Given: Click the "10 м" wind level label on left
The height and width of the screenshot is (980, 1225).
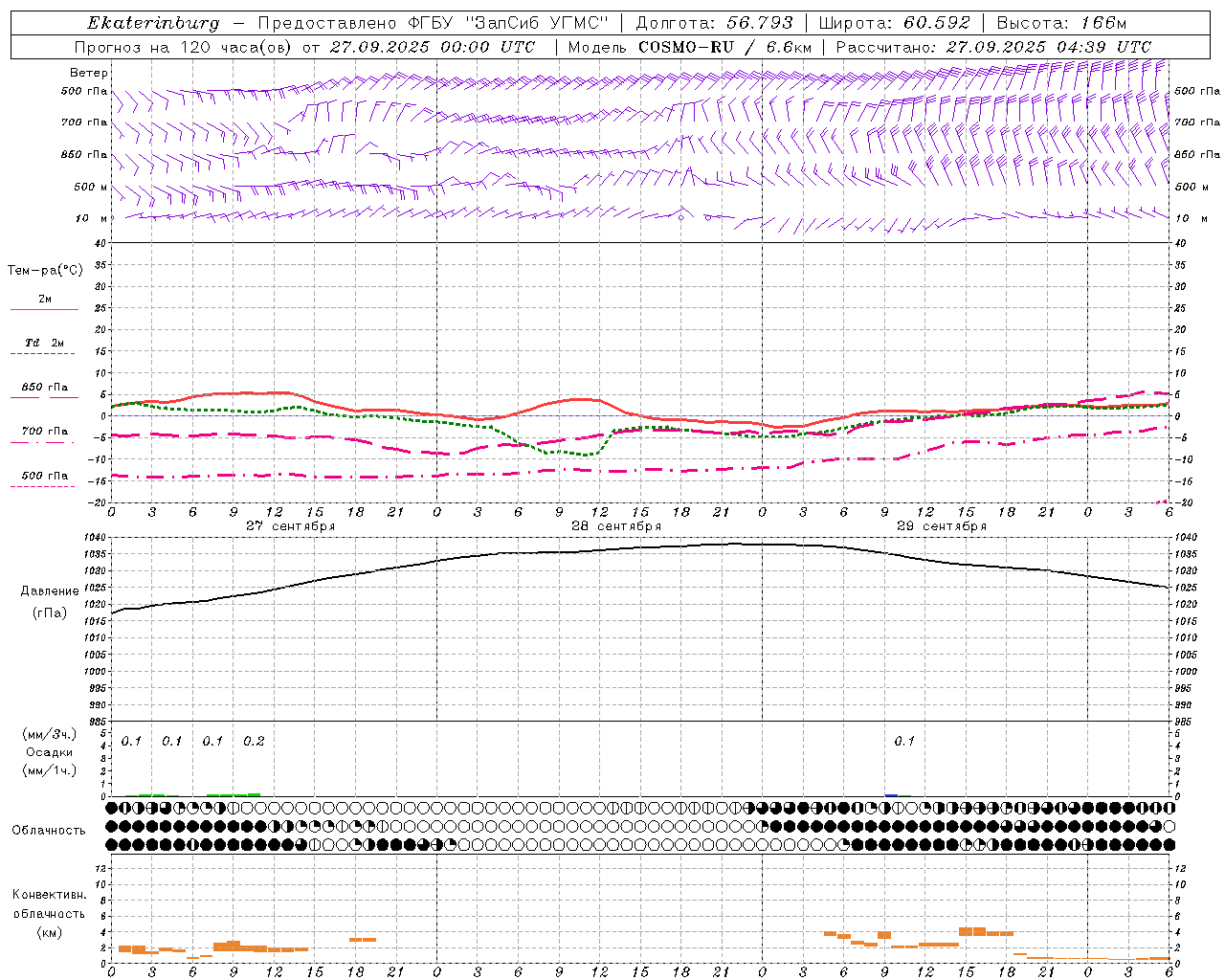Looking at the screenshot, I should coord(93,218).
